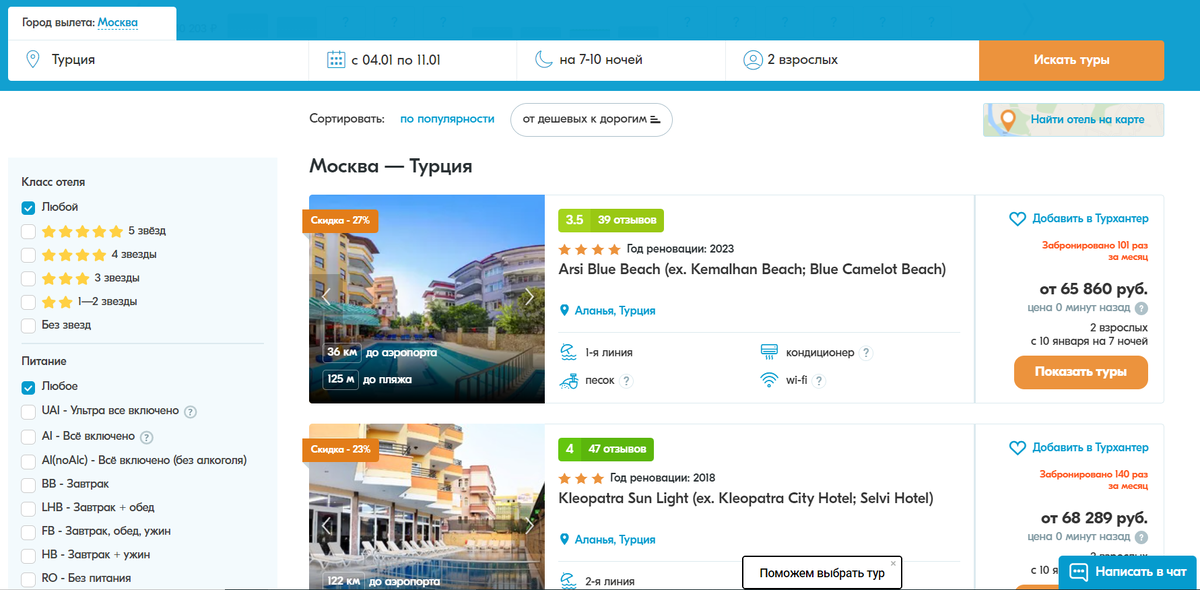
Task: Click the Поможем выбрать тур popup
Action: pyautogui.click(x=822, y=573)
